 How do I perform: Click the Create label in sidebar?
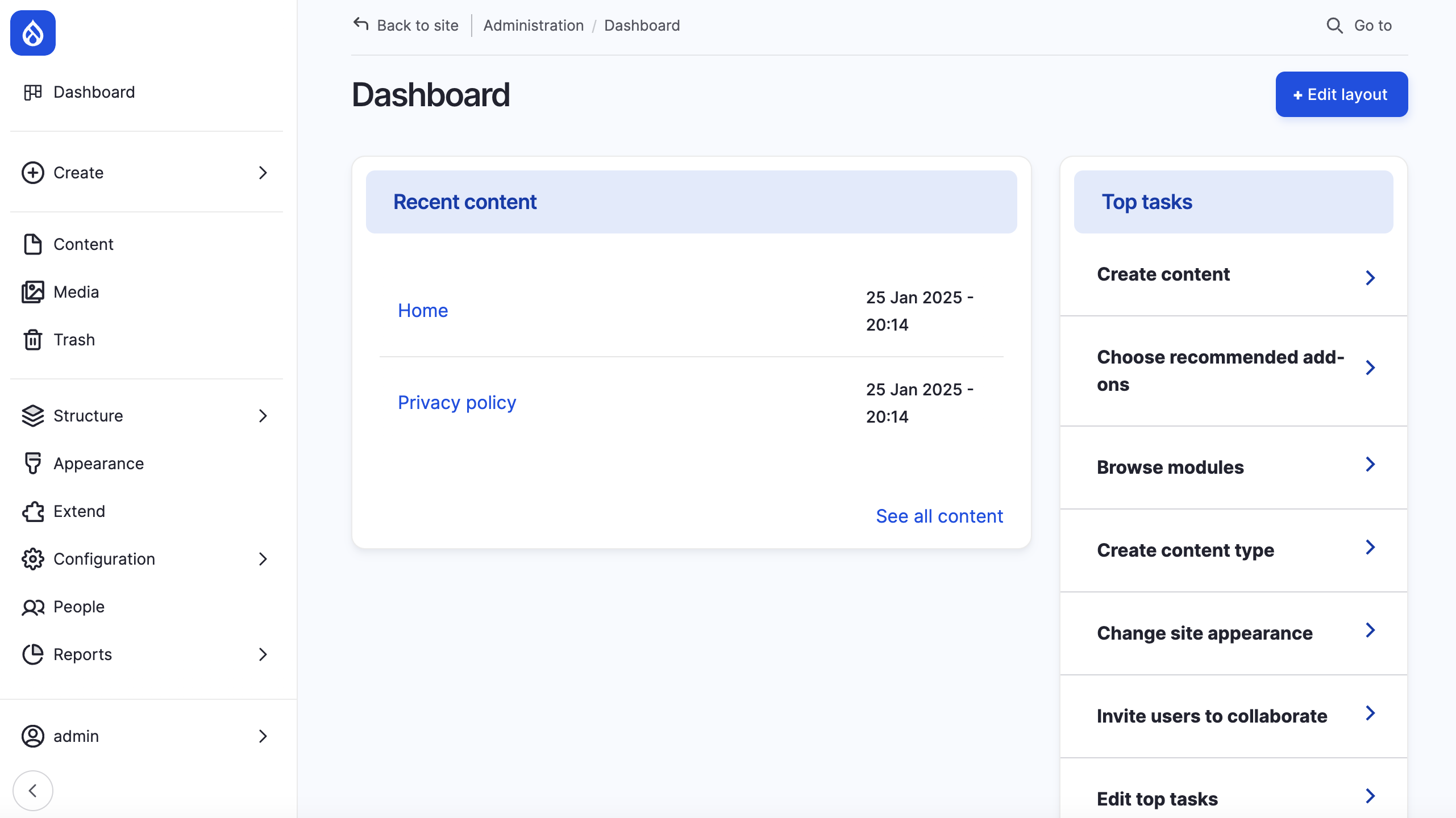[x=78, y=173]
